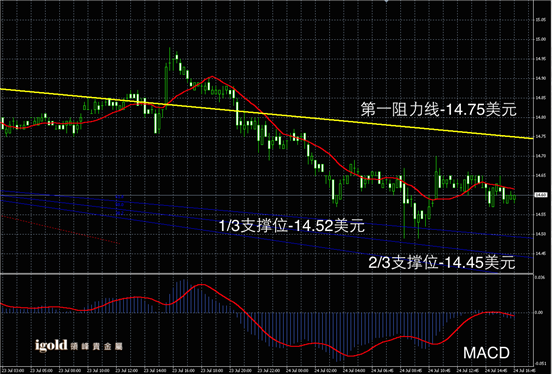Select the red moving average line peak

(212, 76)
